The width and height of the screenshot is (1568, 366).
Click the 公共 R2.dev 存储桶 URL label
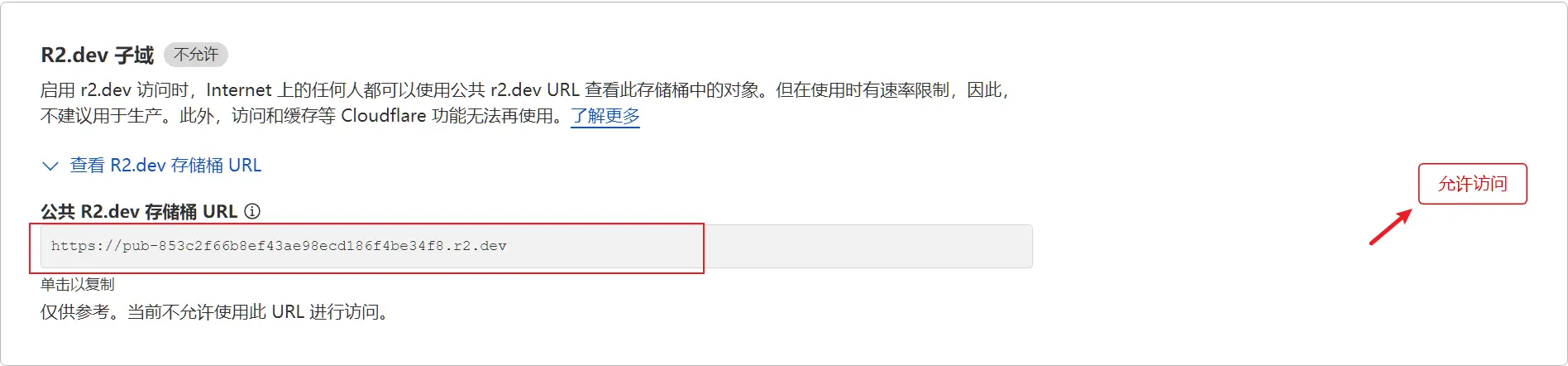(x=139, y=212)
